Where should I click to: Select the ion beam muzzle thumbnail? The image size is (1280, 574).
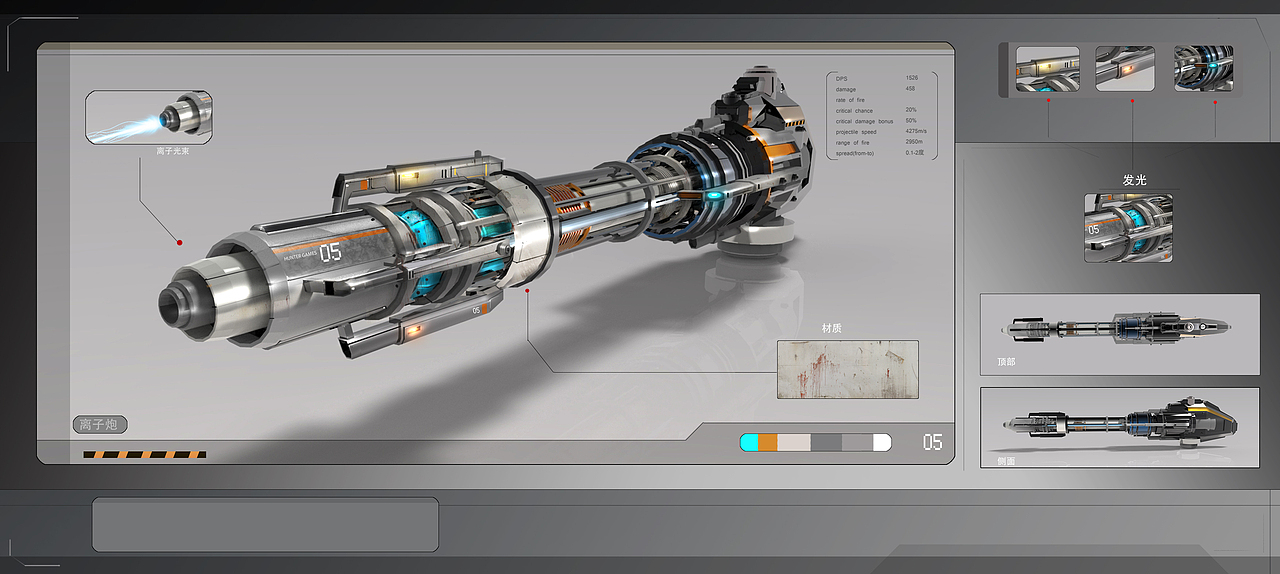(148, 117)
